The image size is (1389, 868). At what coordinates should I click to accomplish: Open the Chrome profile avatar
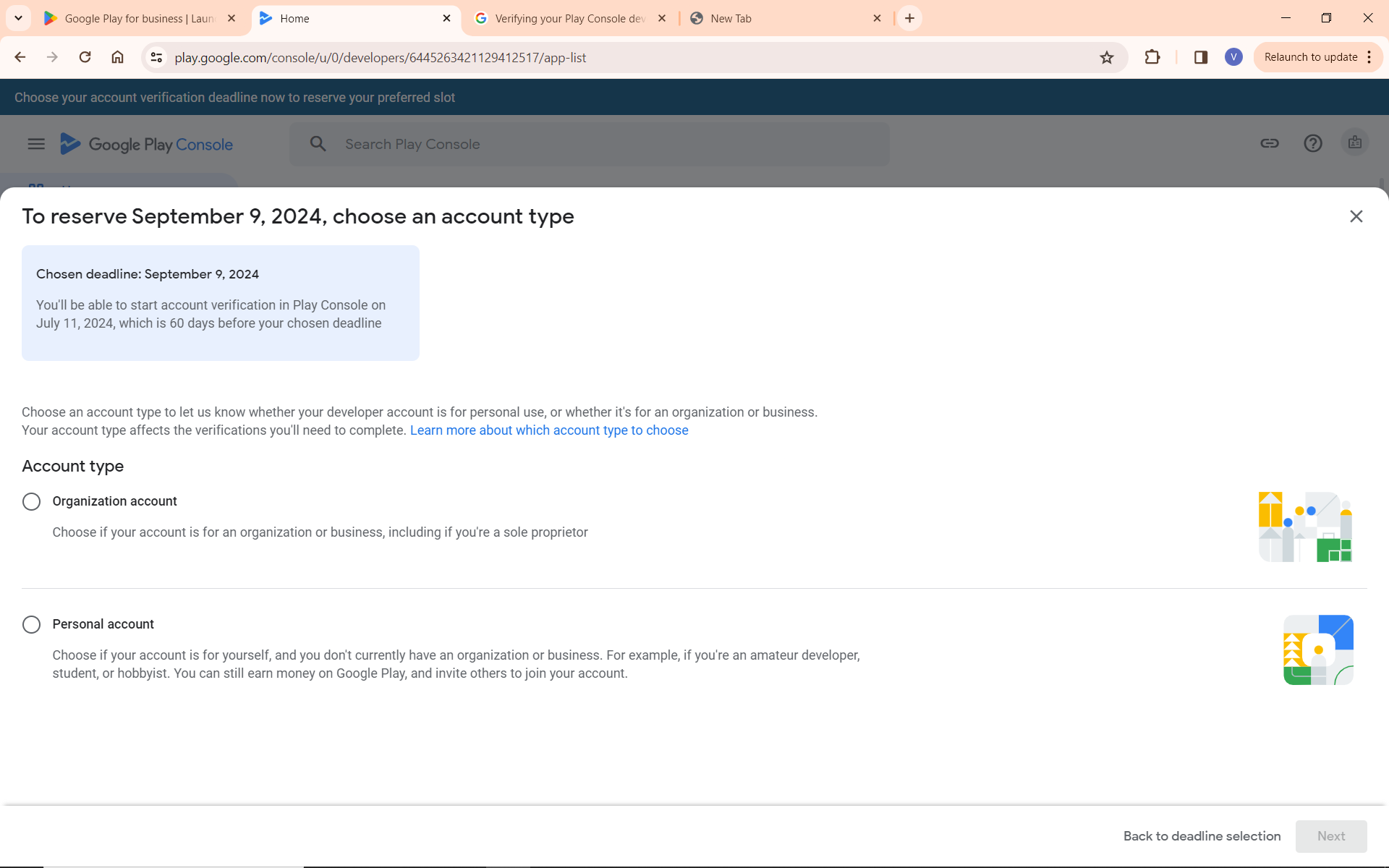pos(1233,57)
